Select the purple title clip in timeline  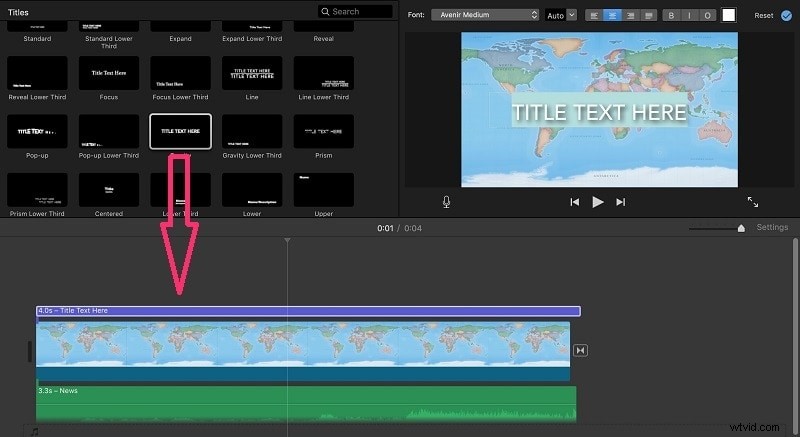pos(308,311)
